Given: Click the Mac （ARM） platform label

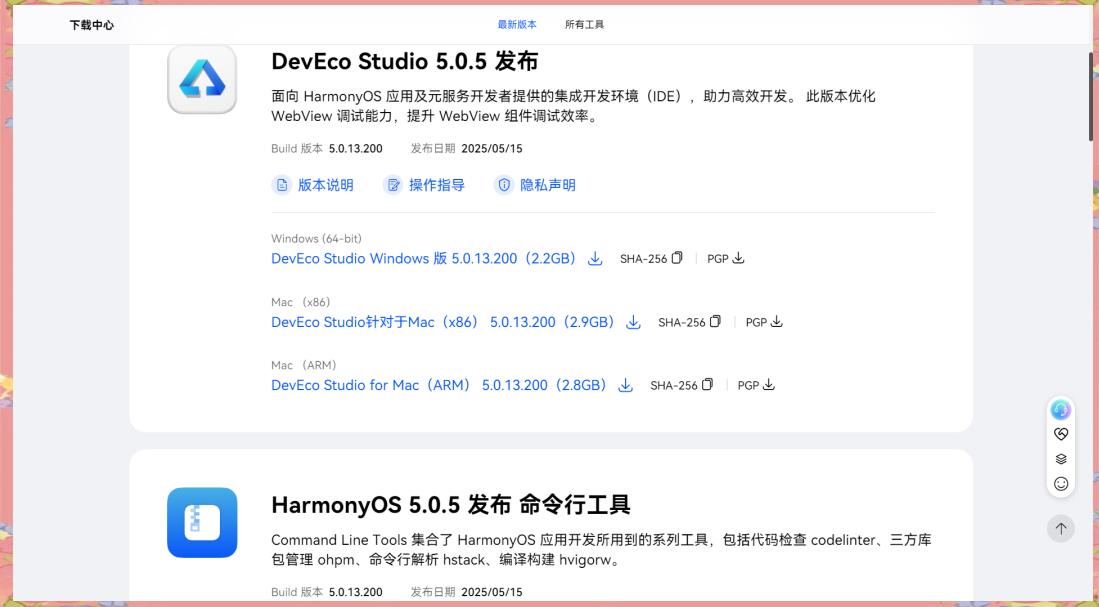Looking at the screenshot, I should click(x=304, y=365).
